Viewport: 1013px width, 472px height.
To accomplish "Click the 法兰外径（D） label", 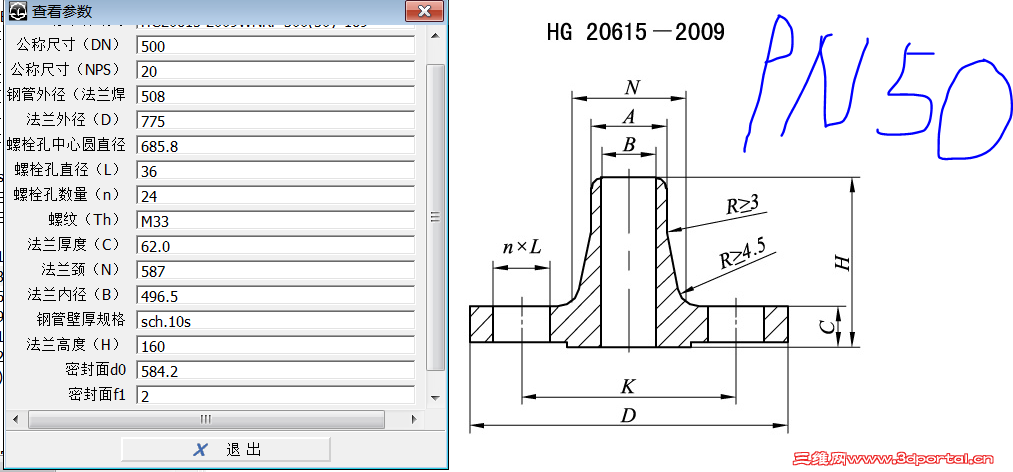I will pyautogui.click(x=74, y=120).
